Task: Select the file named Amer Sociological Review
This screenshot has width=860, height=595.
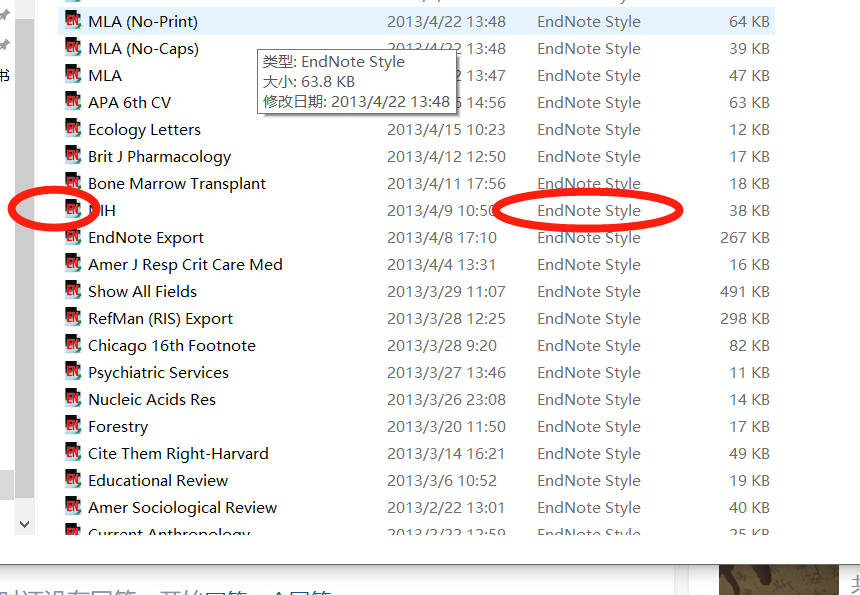Action: 183,507
